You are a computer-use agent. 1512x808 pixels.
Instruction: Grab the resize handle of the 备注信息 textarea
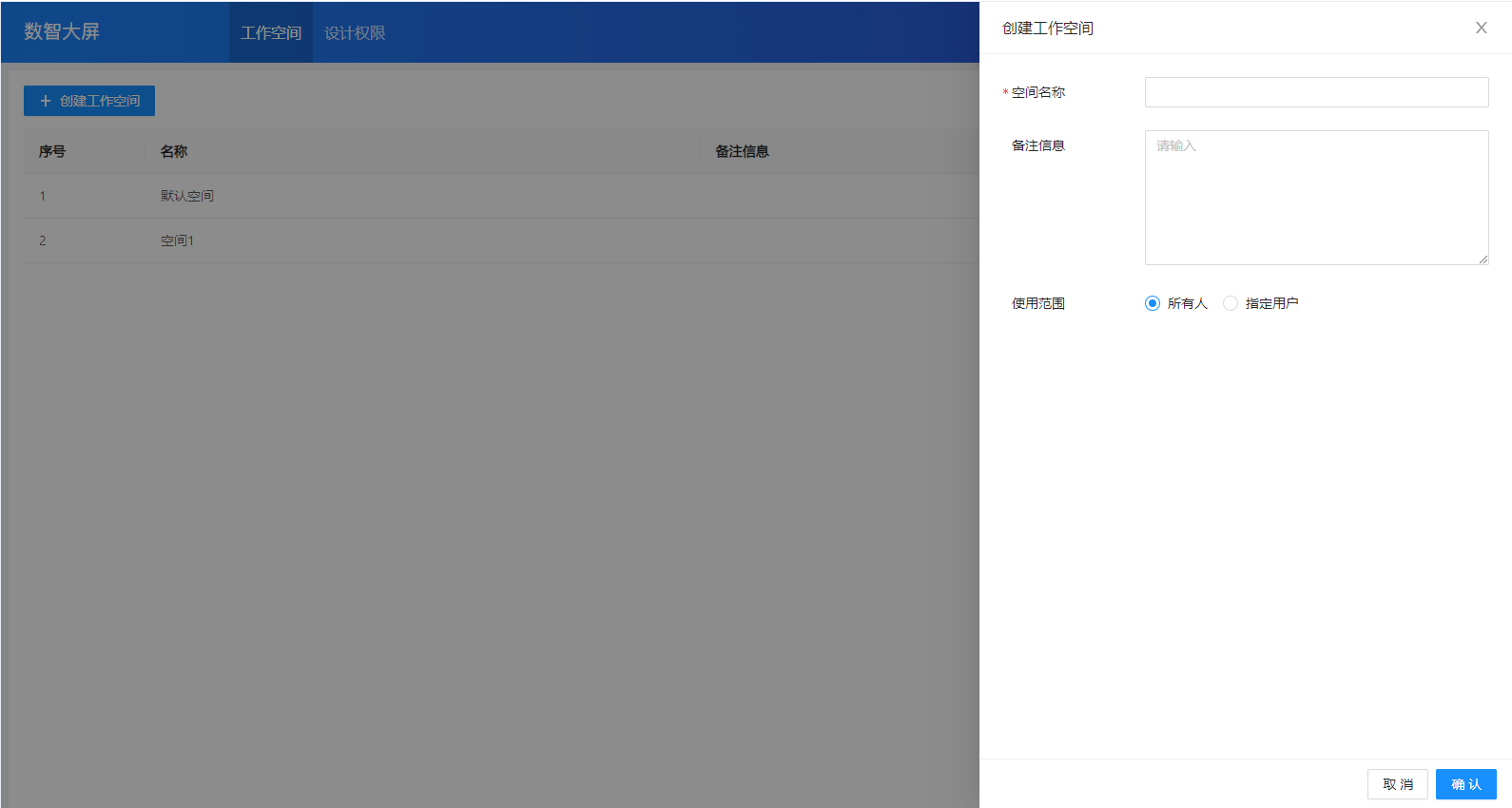[1483, 259]
